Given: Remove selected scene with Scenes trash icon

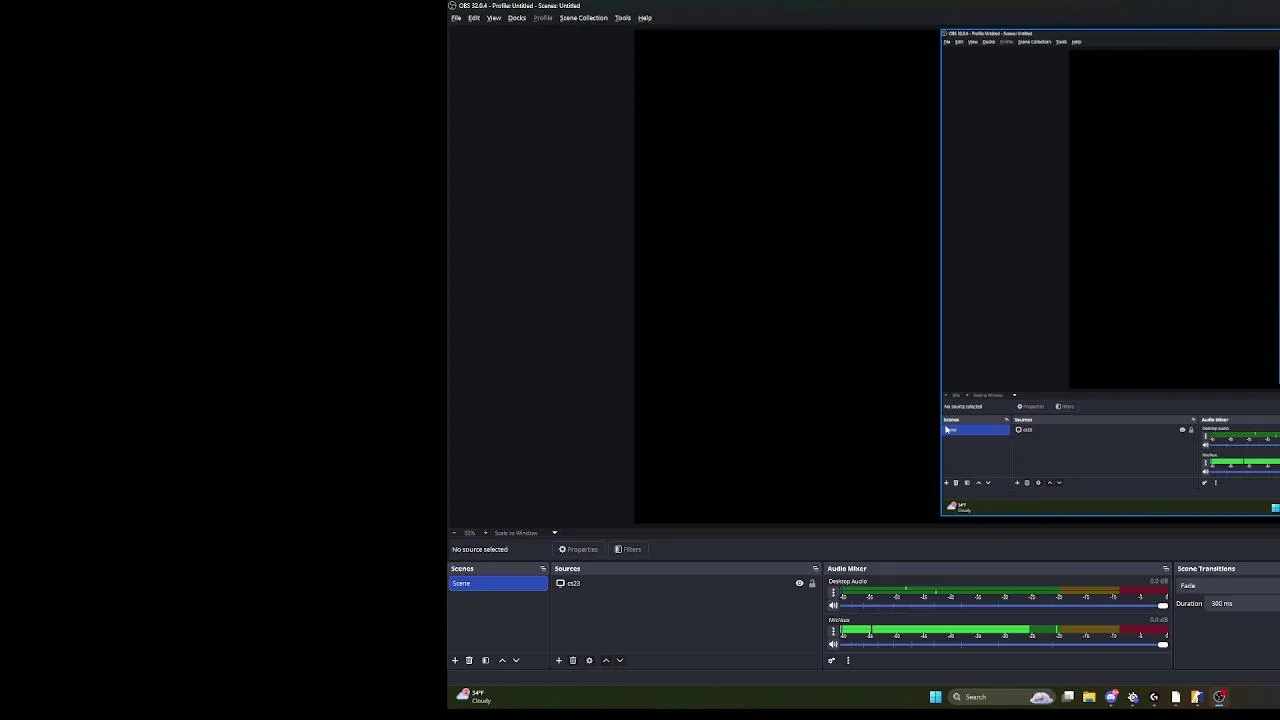Looking at the screenshot, I should click(x=469, y=660).
